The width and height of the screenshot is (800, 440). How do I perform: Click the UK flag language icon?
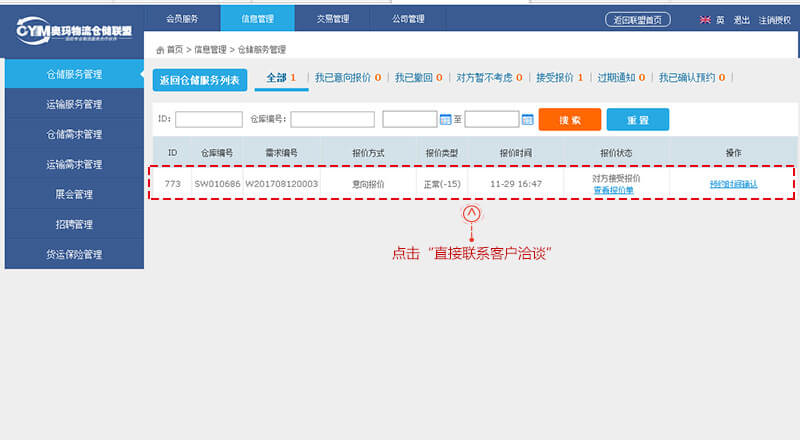(704, 19)
